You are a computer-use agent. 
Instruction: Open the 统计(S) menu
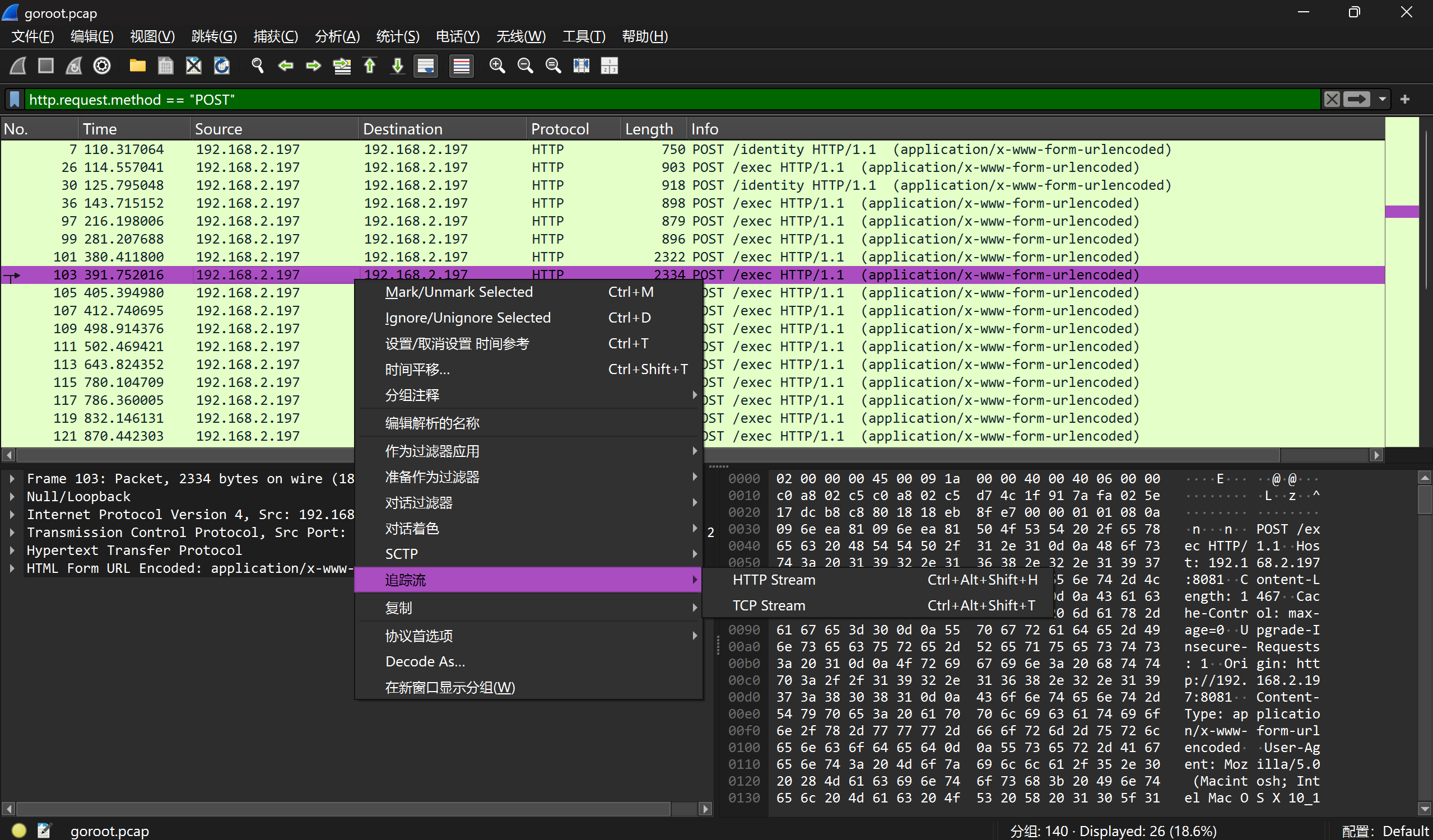click(398, 36)
